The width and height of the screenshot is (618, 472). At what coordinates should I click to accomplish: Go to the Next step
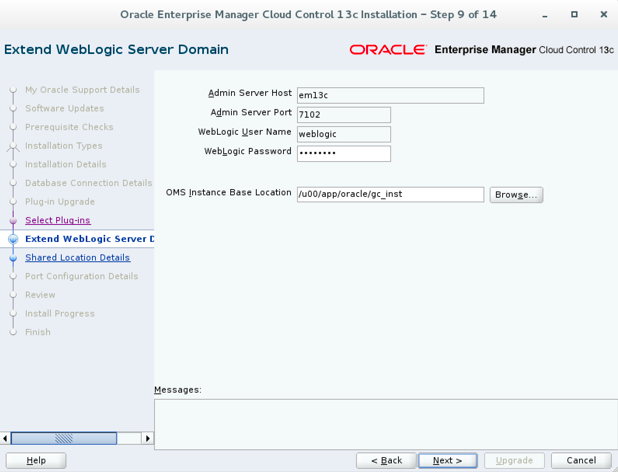pyautogui.click(x=447, y=460)
